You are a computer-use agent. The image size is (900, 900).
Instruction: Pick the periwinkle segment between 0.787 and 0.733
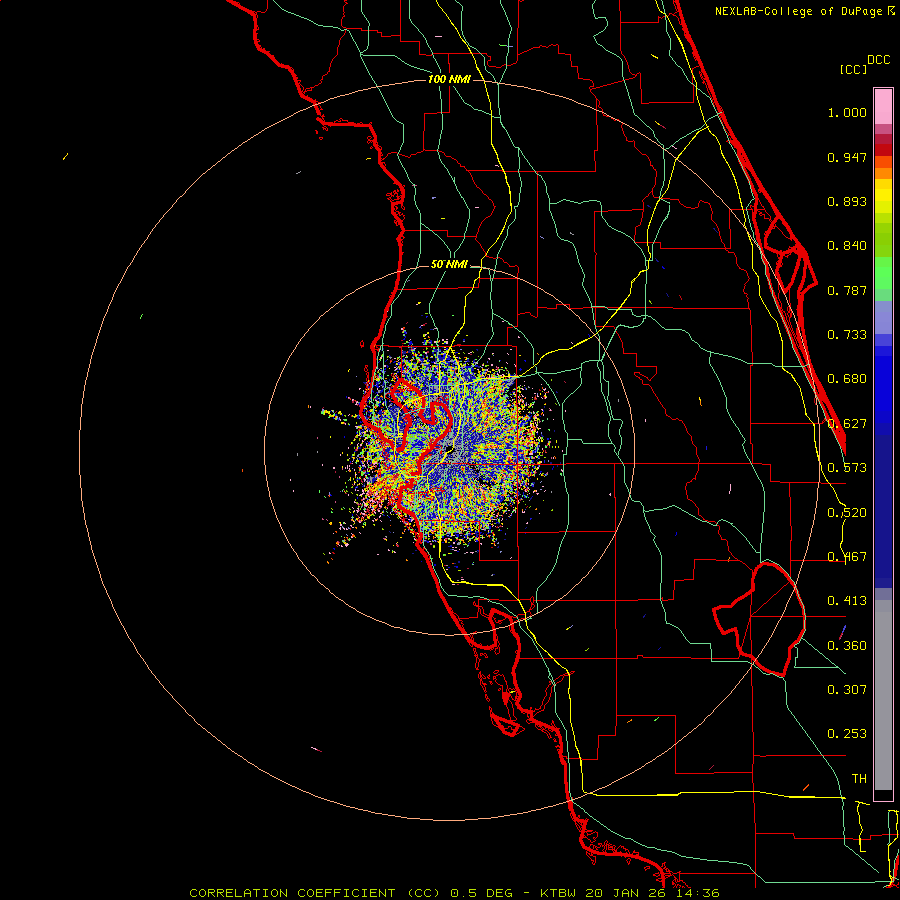point(883,318)
